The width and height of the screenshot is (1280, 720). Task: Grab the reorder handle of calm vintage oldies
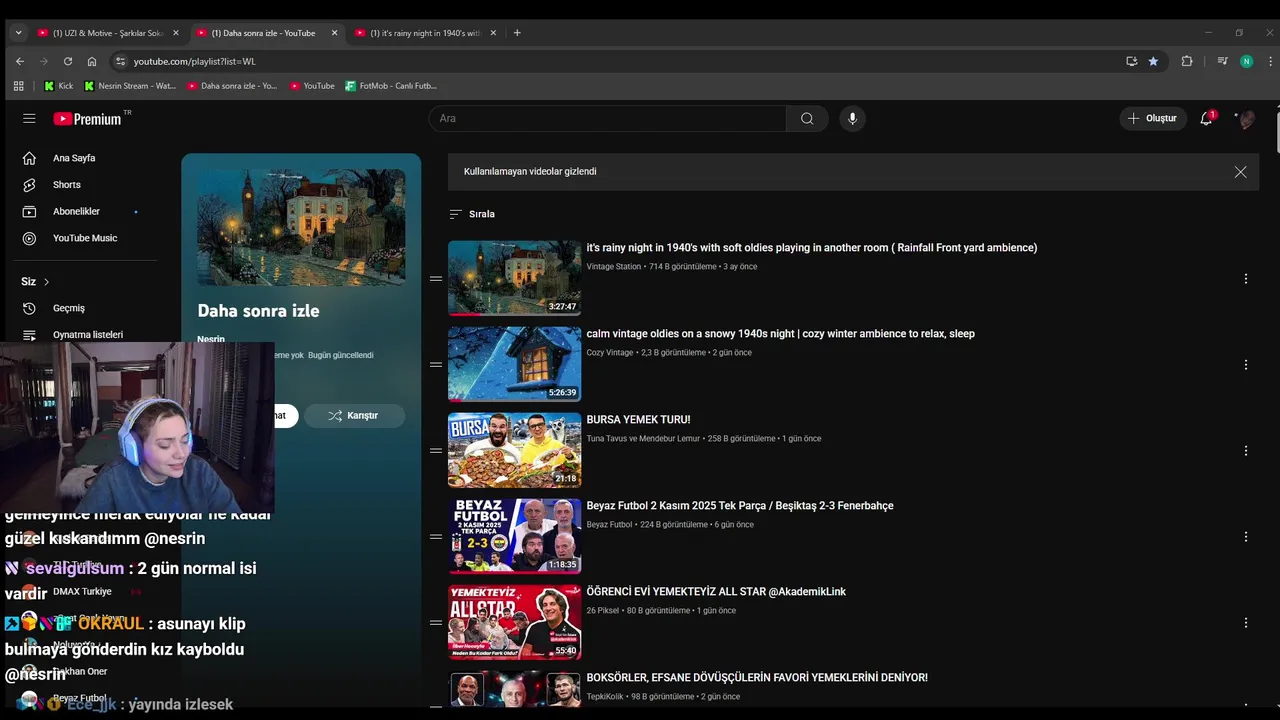click(x=436, y=365)
